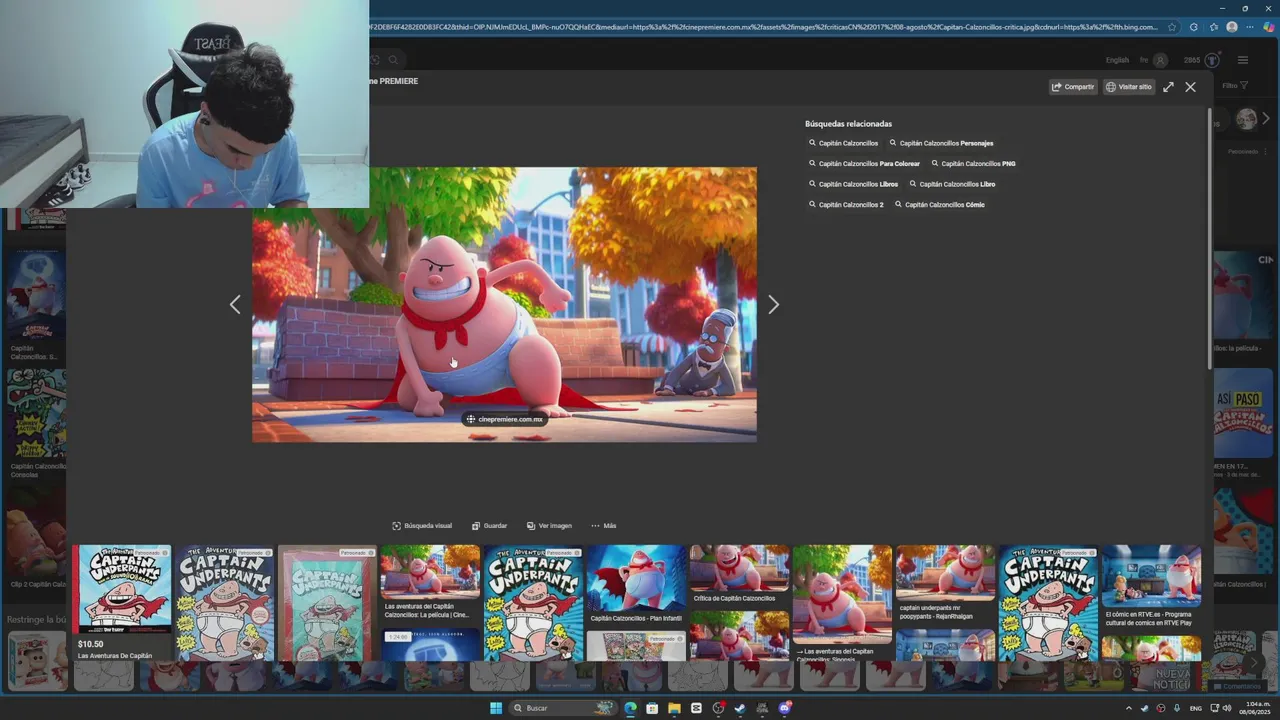Open the browser profile avatar
This screenshot has height=720, width=1280.
click(x=1232, y=27)
